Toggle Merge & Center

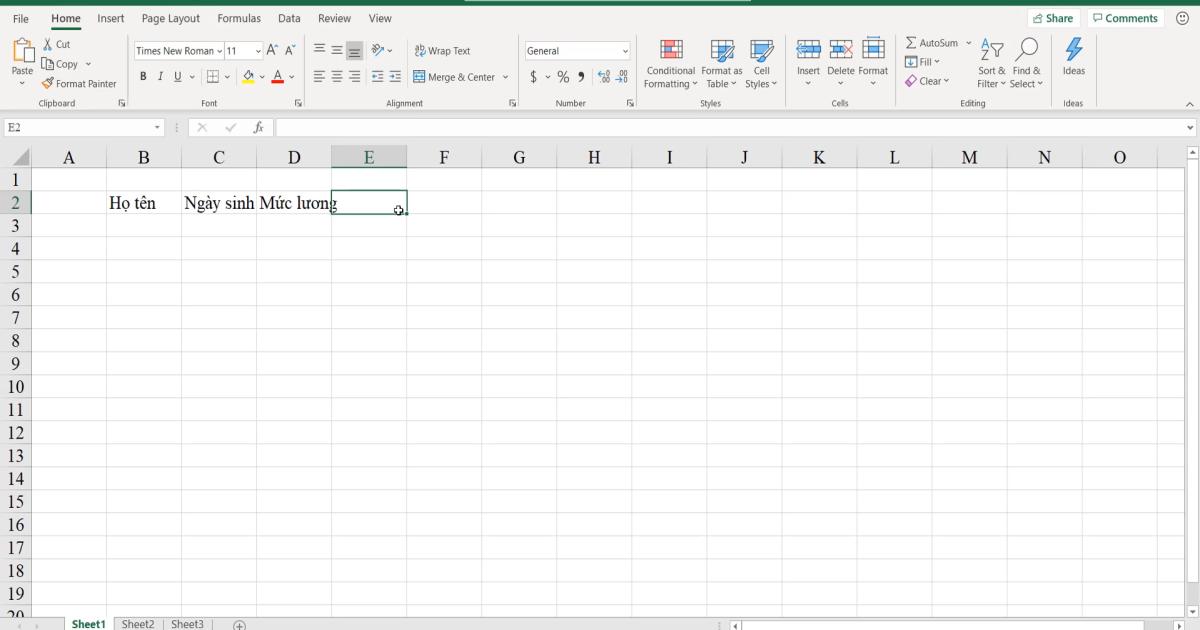(x=455, y=76)
